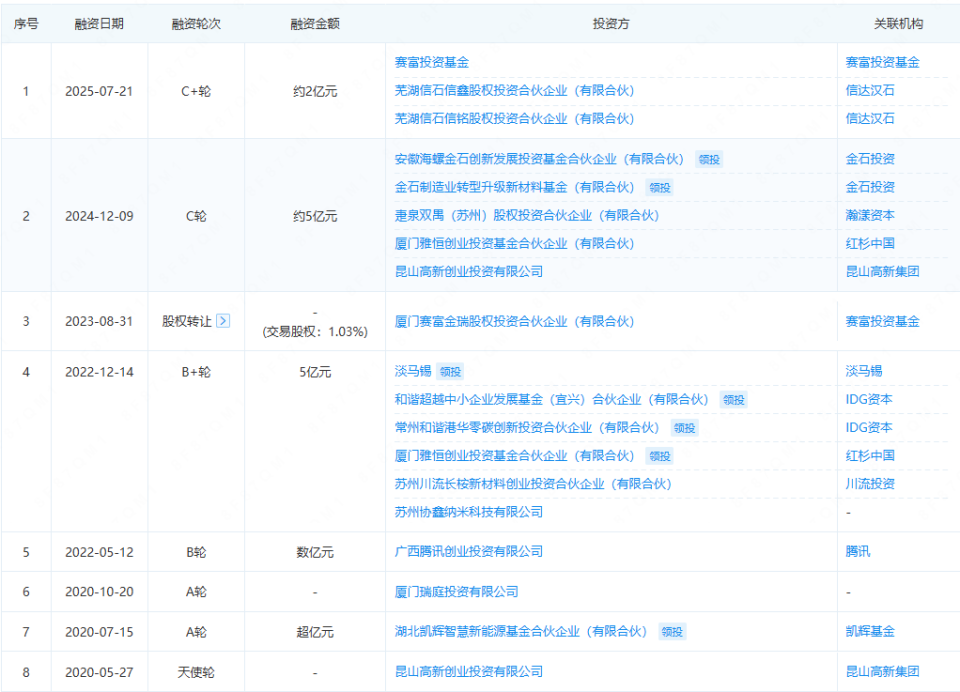This screenshot has height=692, width=960.
Task: Open 昆山高新集团 in the C轮 row
Action: click(x=882, y=272)
